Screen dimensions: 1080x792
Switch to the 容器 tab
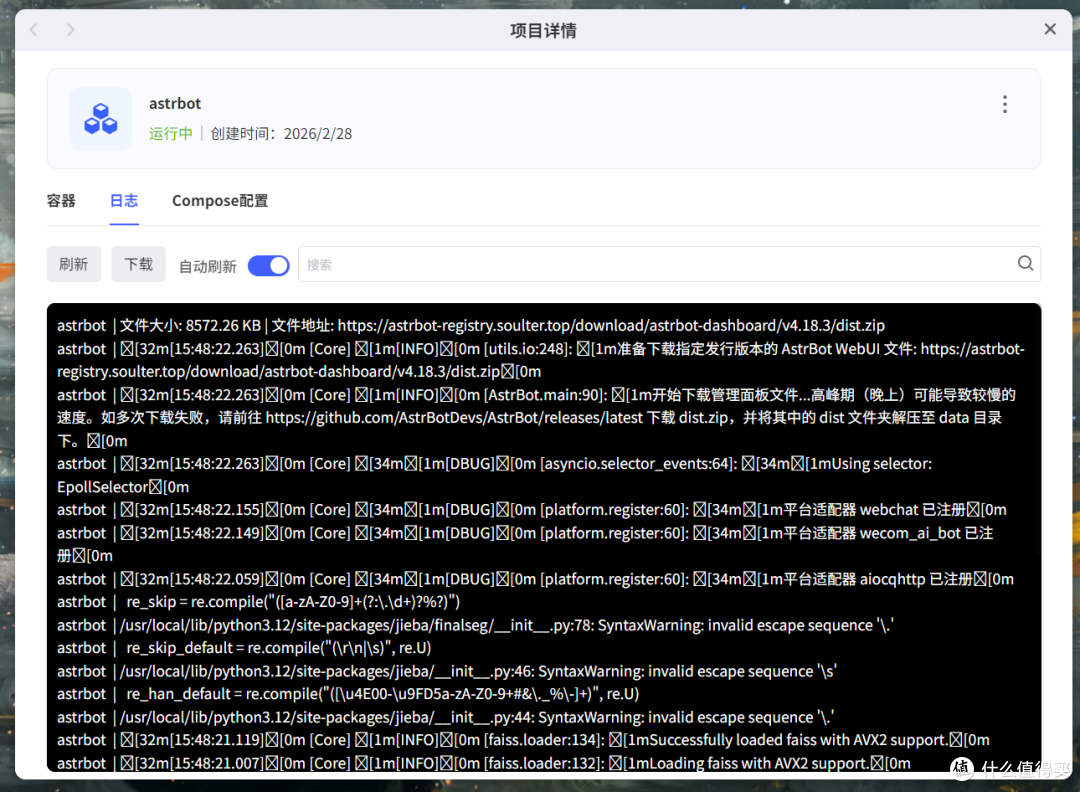pos(61,200)
